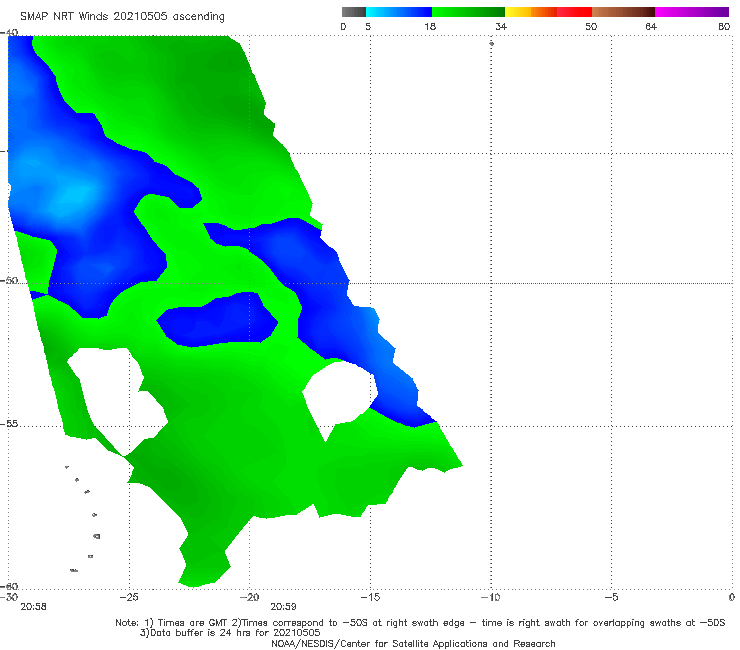Click the light cyan low-wind patch
Image resolution: width=740 pixels, height=650 pixels.
point(76,196)
